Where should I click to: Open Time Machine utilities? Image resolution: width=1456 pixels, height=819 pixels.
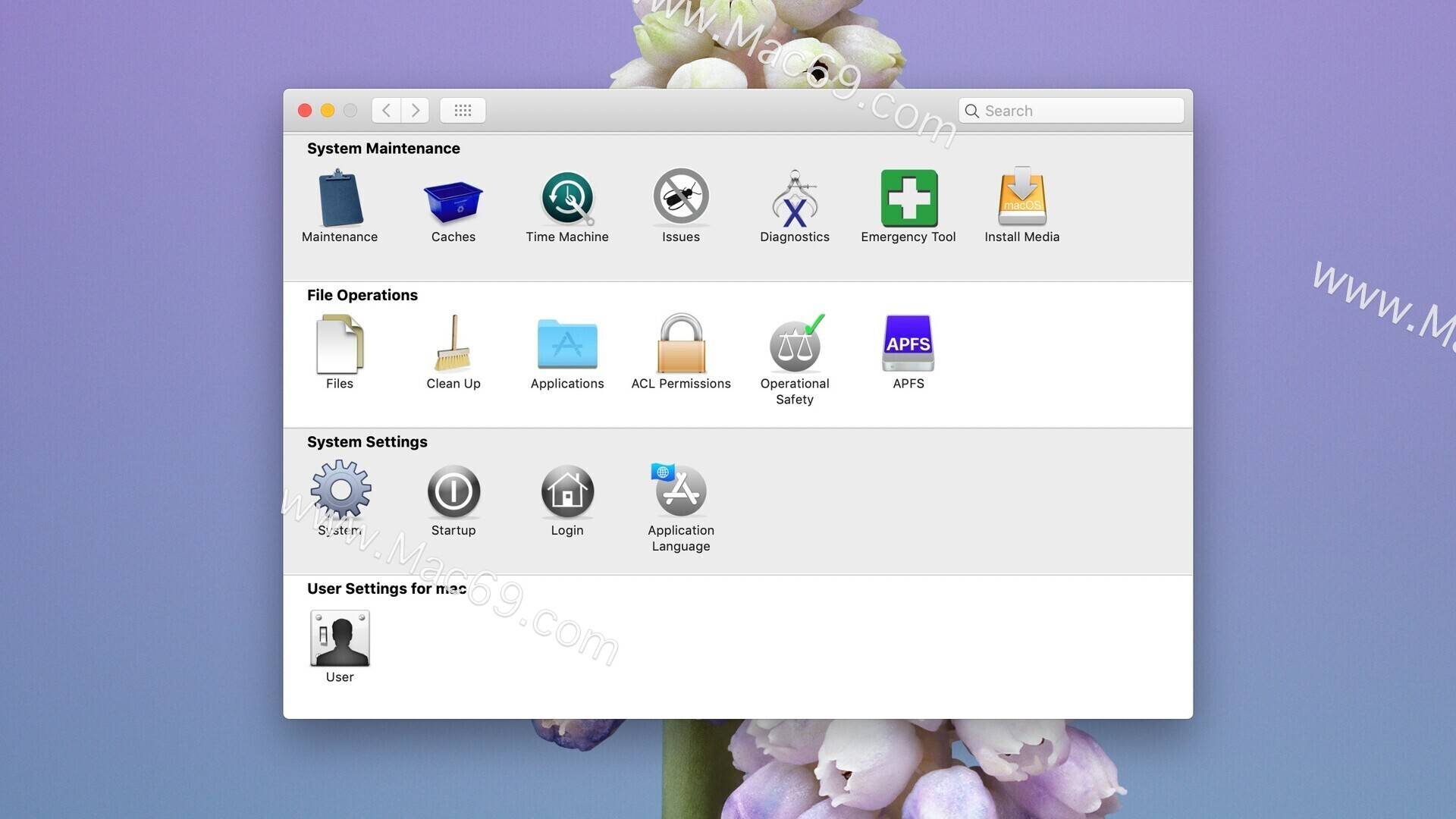point(567,199)
